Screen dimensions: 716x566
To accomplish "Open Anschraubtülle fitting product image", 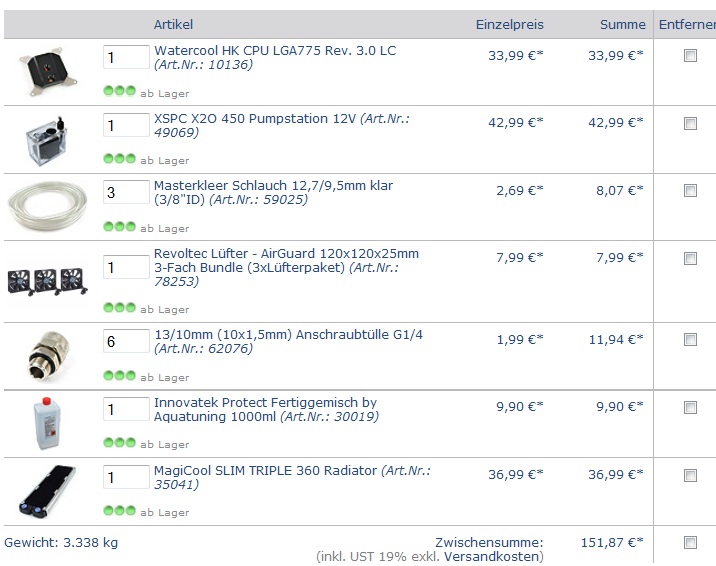I will pos(49,356).
